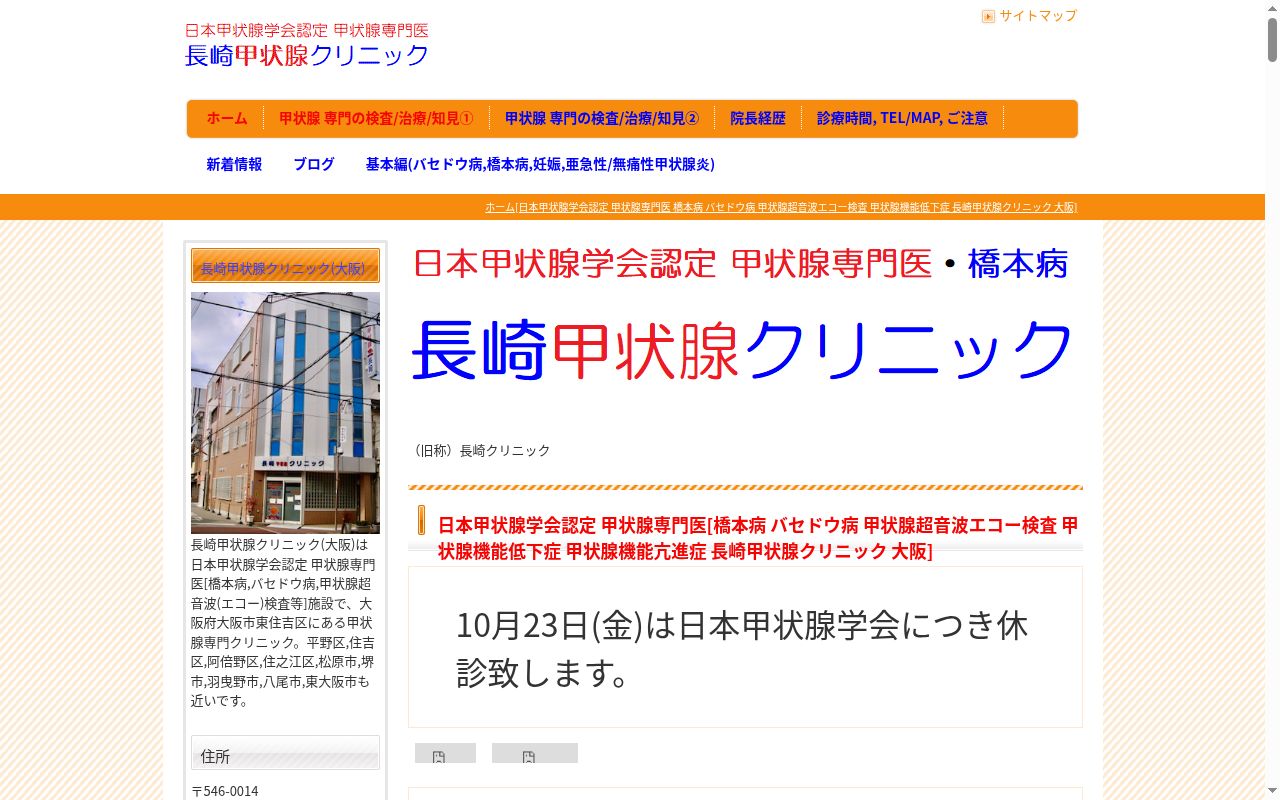Click the (旧称) 長崎クリニック text
Image resolution: width=1280 pixels, height=800 pixels.
[x=480, y=451]
